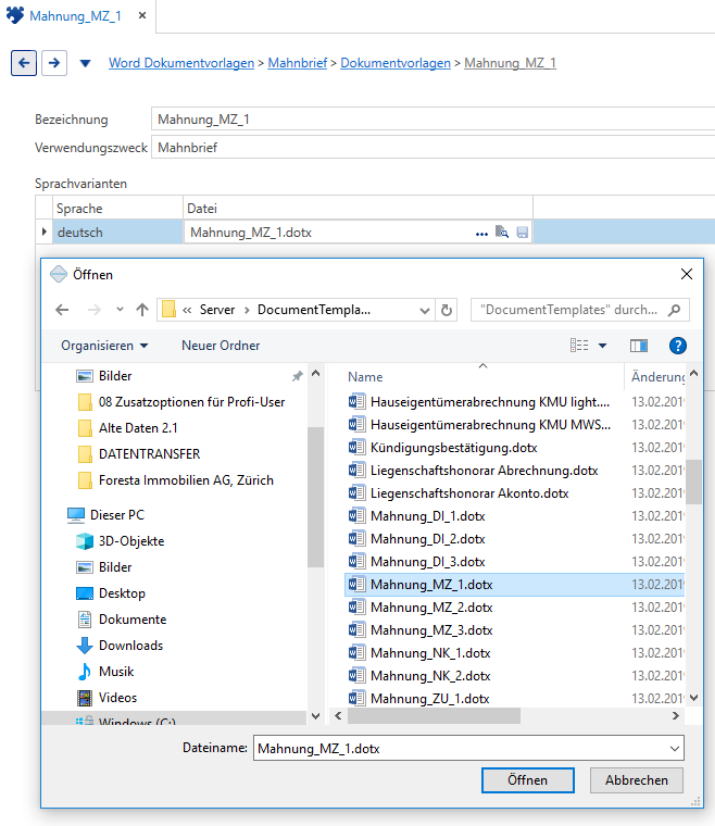
Task: Close the Mahnung_MZ_1 tab
Action: (x=142, y=16)
